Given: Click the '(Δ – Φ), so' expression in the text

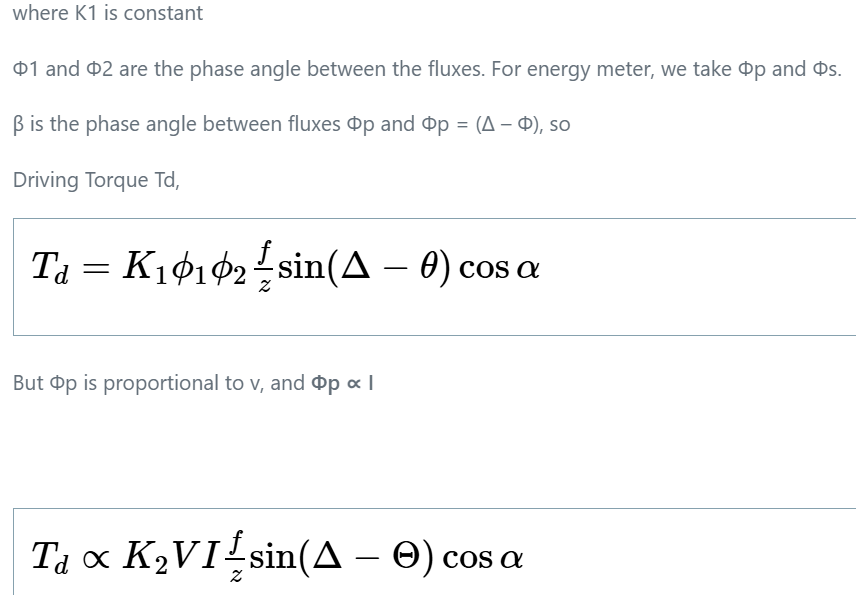Looking at the screenshot, I should (523, 124).
